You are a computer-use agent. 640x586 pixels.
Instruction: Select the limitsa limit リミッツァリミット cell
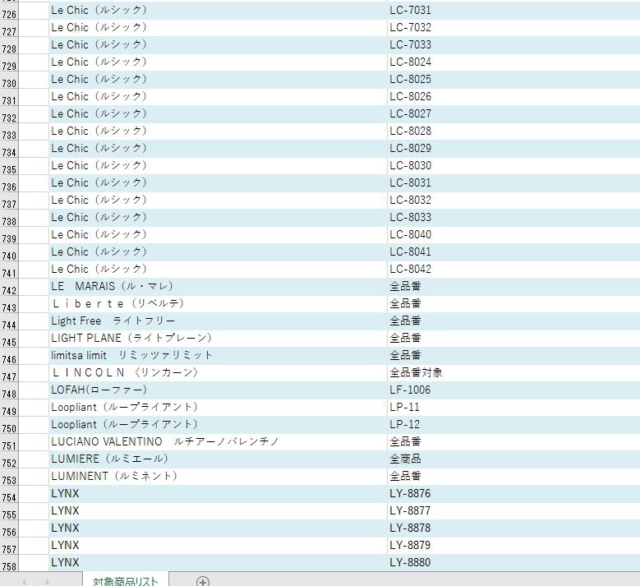(x=218, y=355)
